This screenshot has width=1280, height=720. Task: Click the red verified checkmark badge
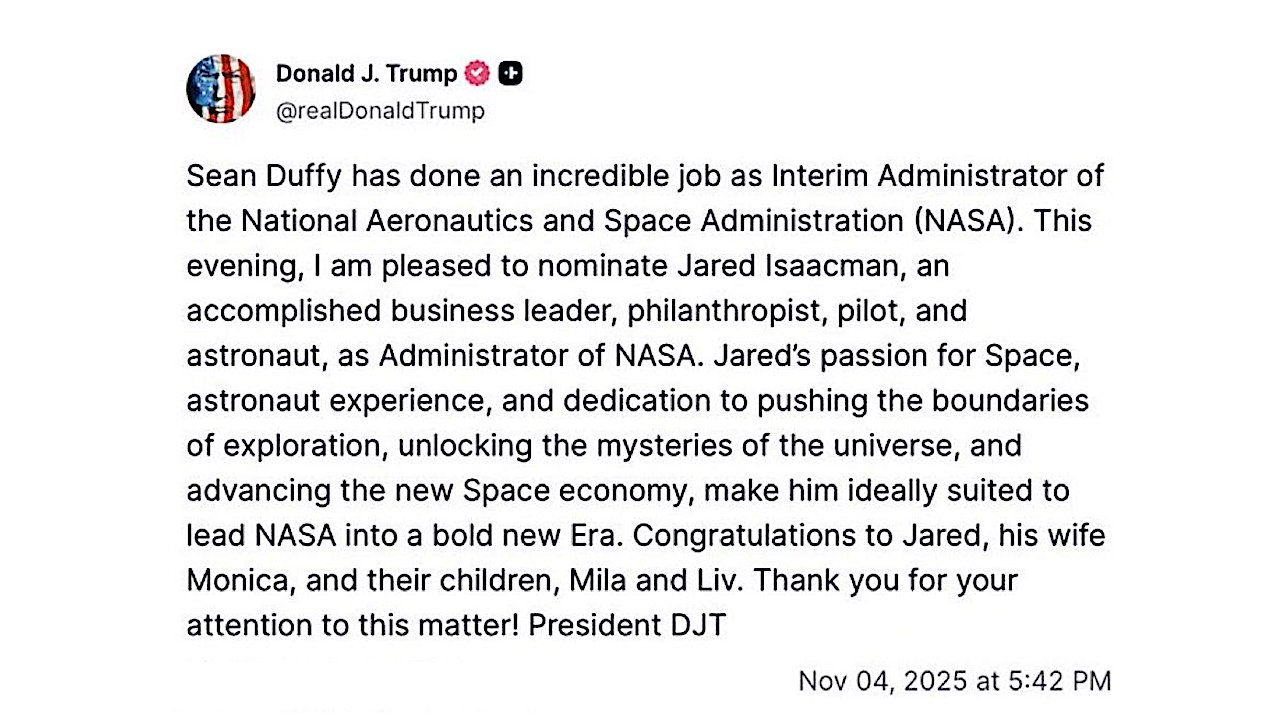(479, 73)
